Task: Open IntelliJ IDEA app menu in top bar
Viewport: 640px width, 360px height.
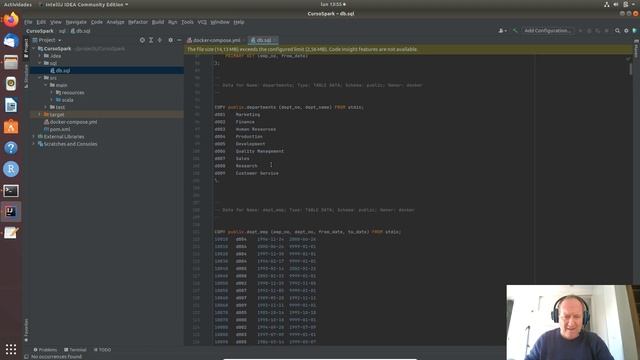Action: (83, 4)
